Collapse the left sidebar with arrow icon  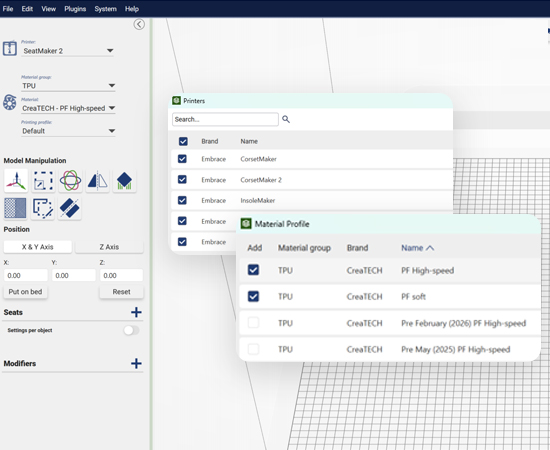139,24
